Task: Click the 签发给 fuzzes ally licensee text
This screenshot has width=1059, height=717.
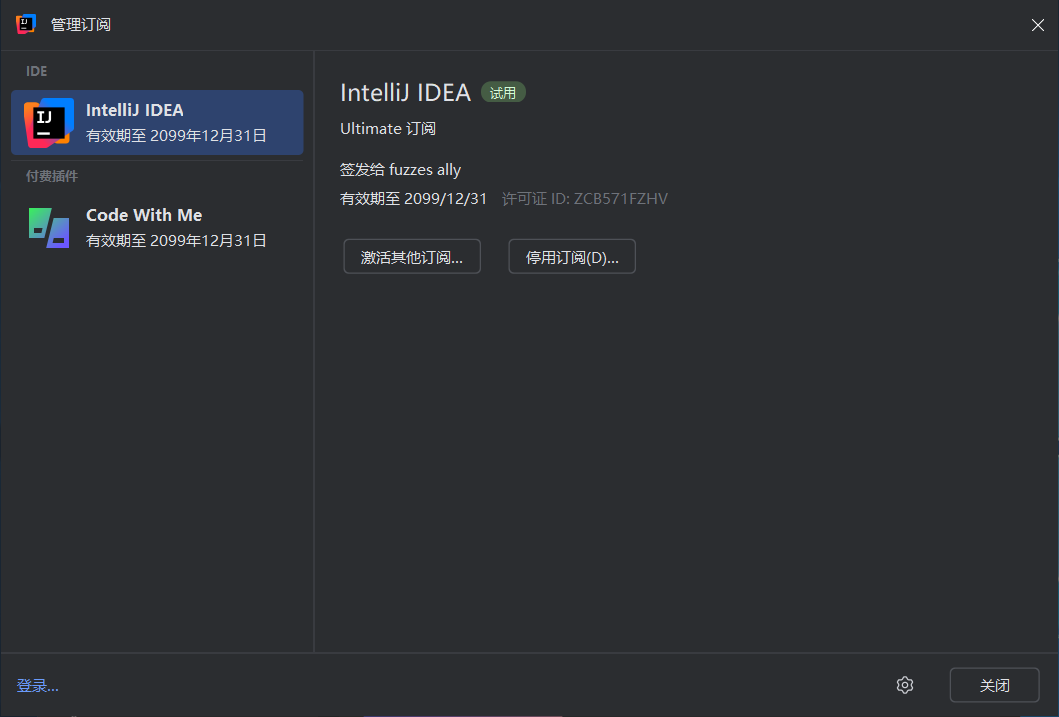Action: point(400,170)
